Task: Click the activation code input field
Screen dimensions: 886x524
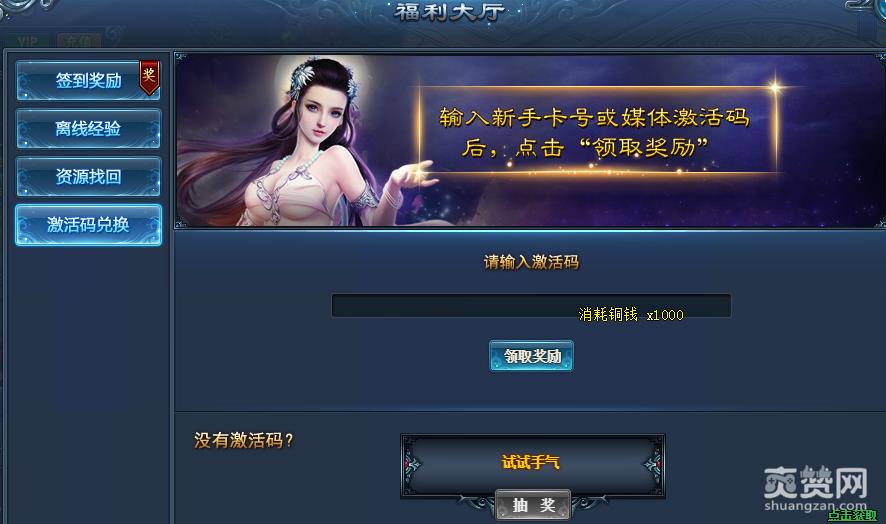Action: coord(531,306)
